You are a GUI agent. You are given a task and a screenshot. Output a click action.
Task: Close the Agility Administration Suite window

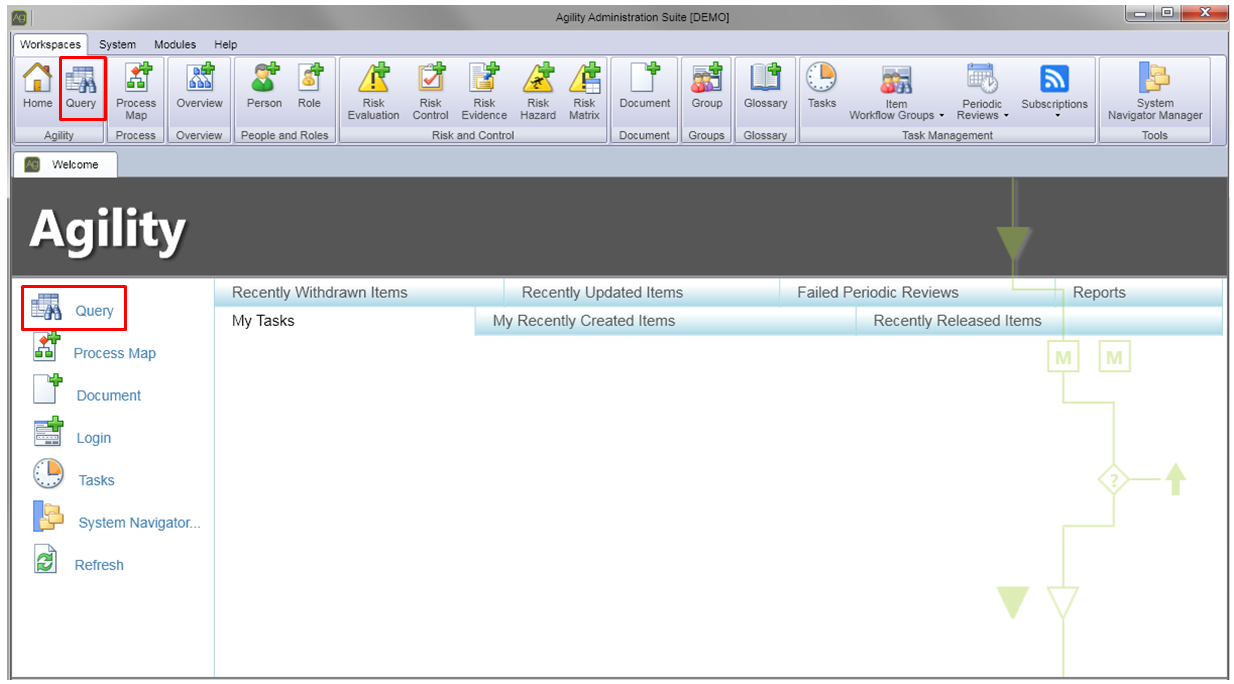pyautogui.click(x=1204, y=13)
